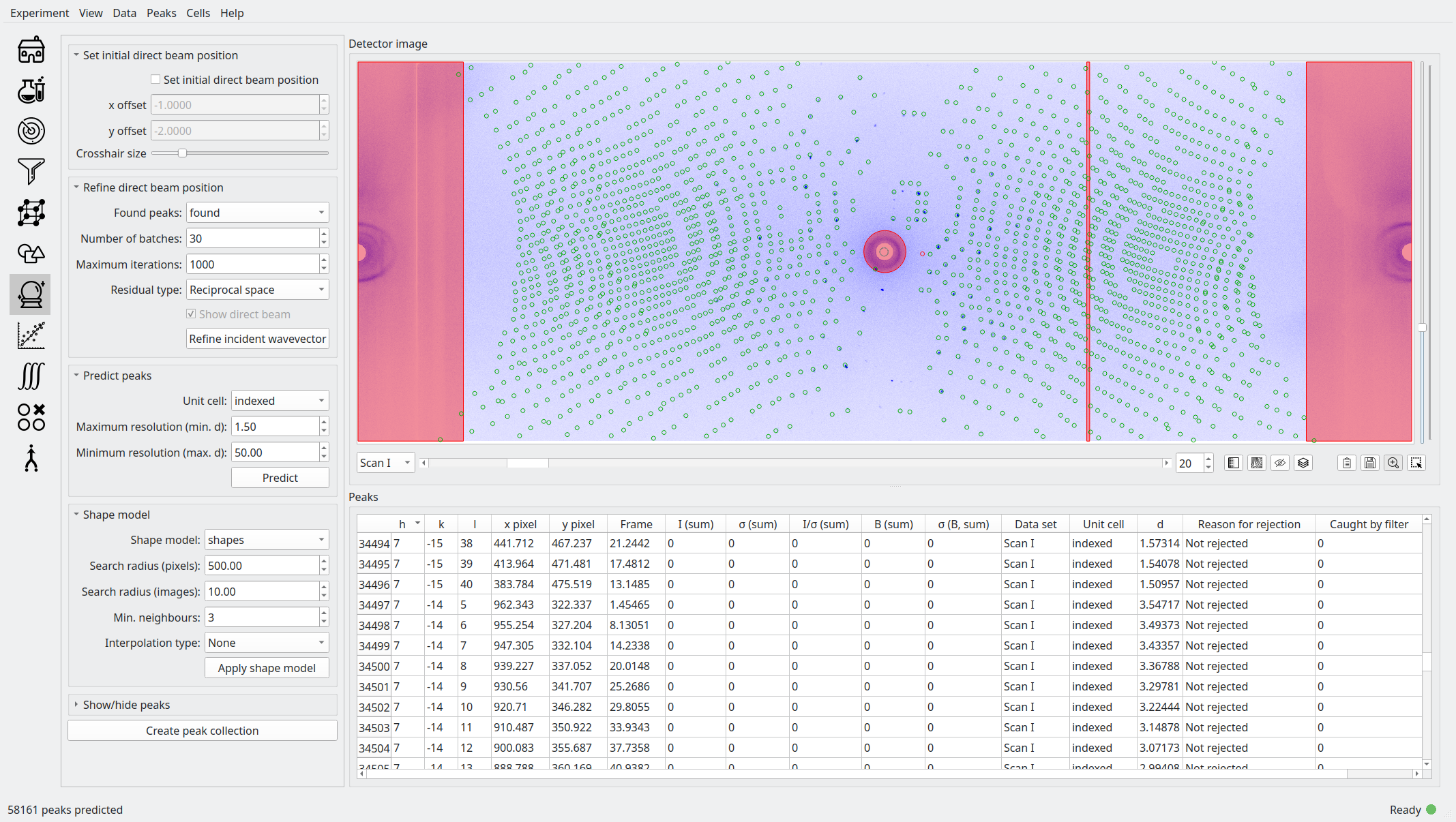
Task: Click the layers stack icon
Action: click(x=1303, y=463)
